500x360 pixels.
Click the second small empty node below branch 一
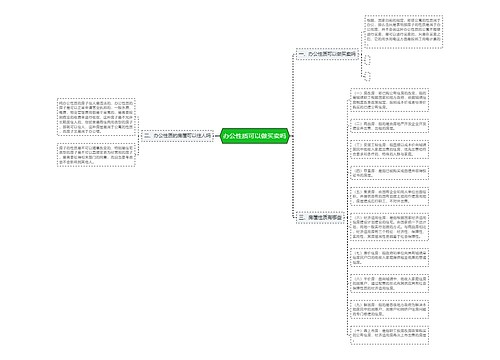pyautogui.click(x=368, y=76)
